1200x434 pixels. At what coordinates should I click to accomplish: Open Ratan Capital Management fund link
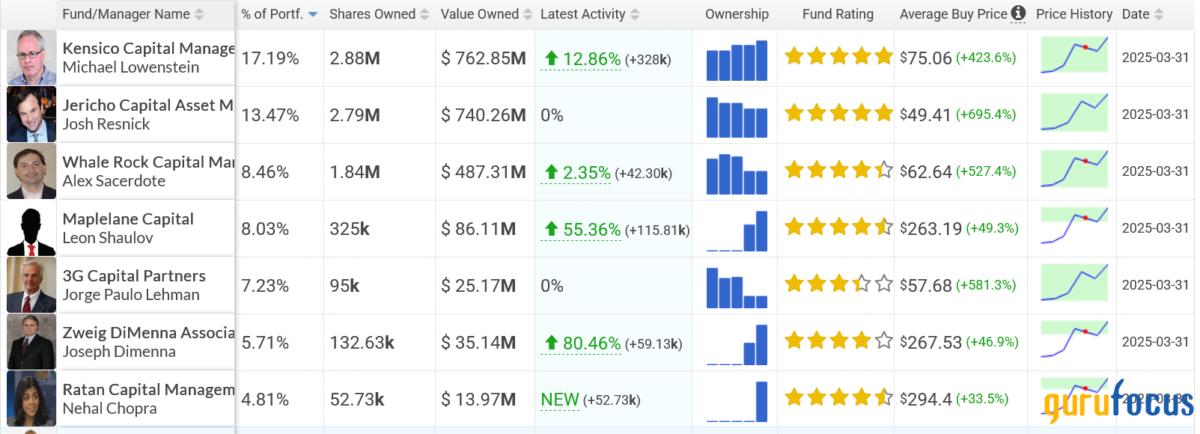[148, 390]
